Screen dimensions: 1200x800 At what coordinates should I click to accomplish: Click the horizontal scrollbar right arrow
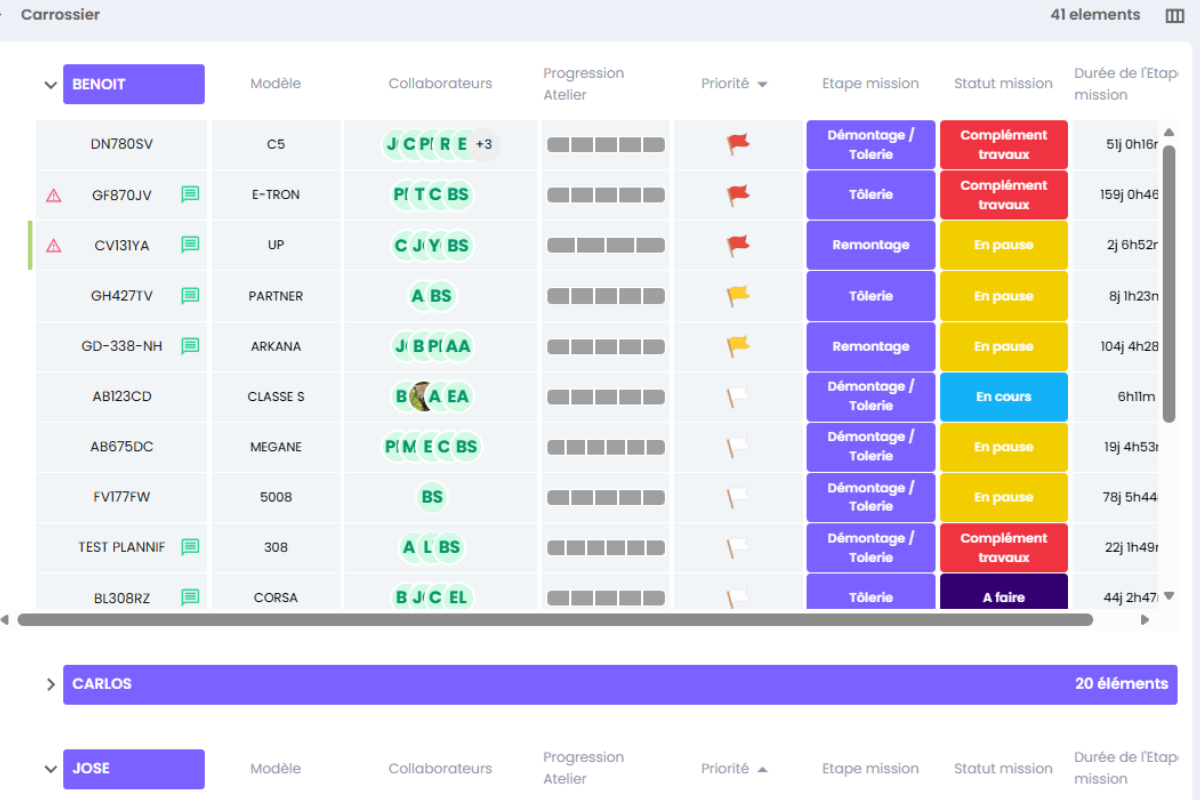[1145, 620]
